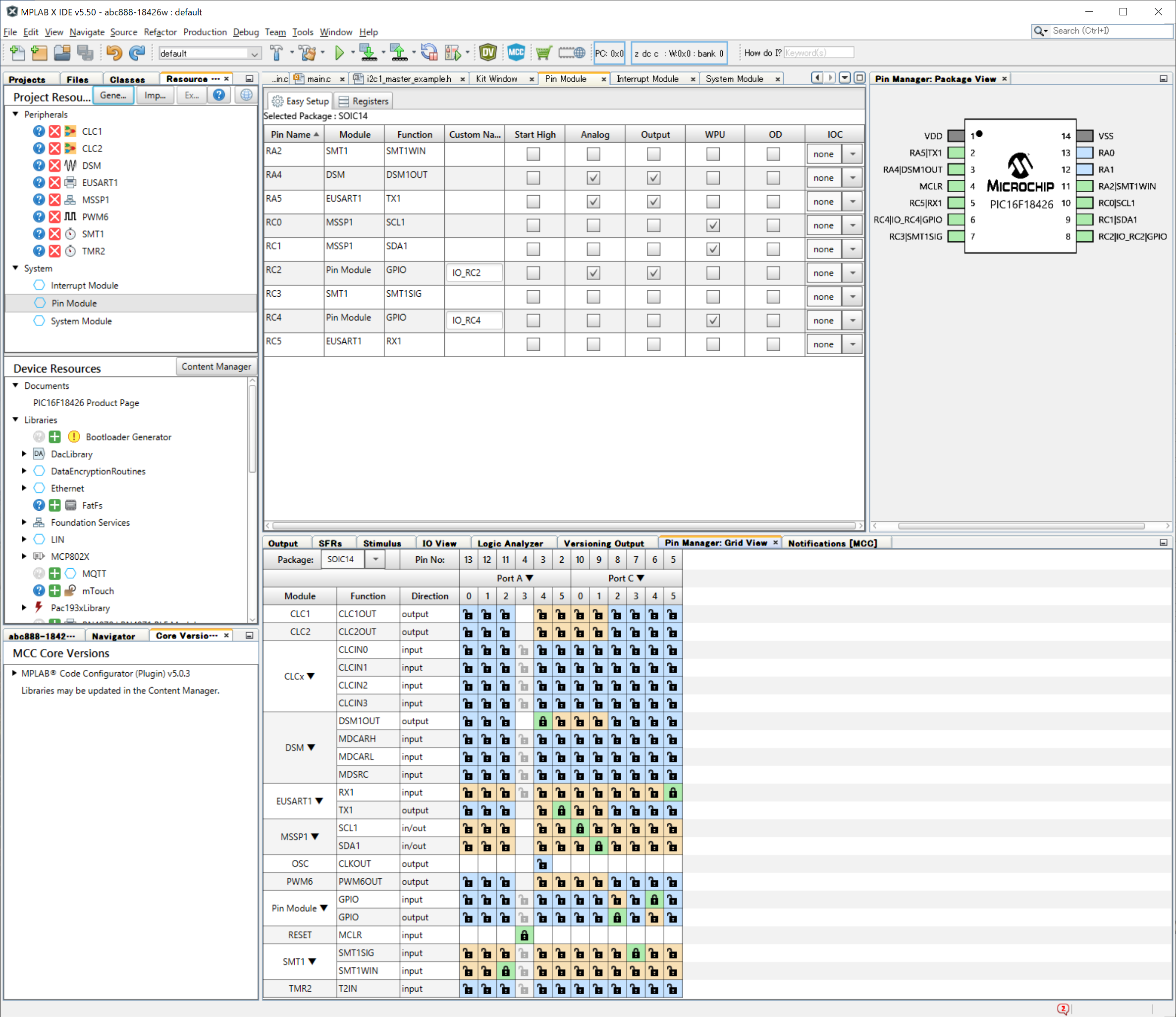Open the Notifications [MCC] tab
The image size is (1176, 1017).
833,543
